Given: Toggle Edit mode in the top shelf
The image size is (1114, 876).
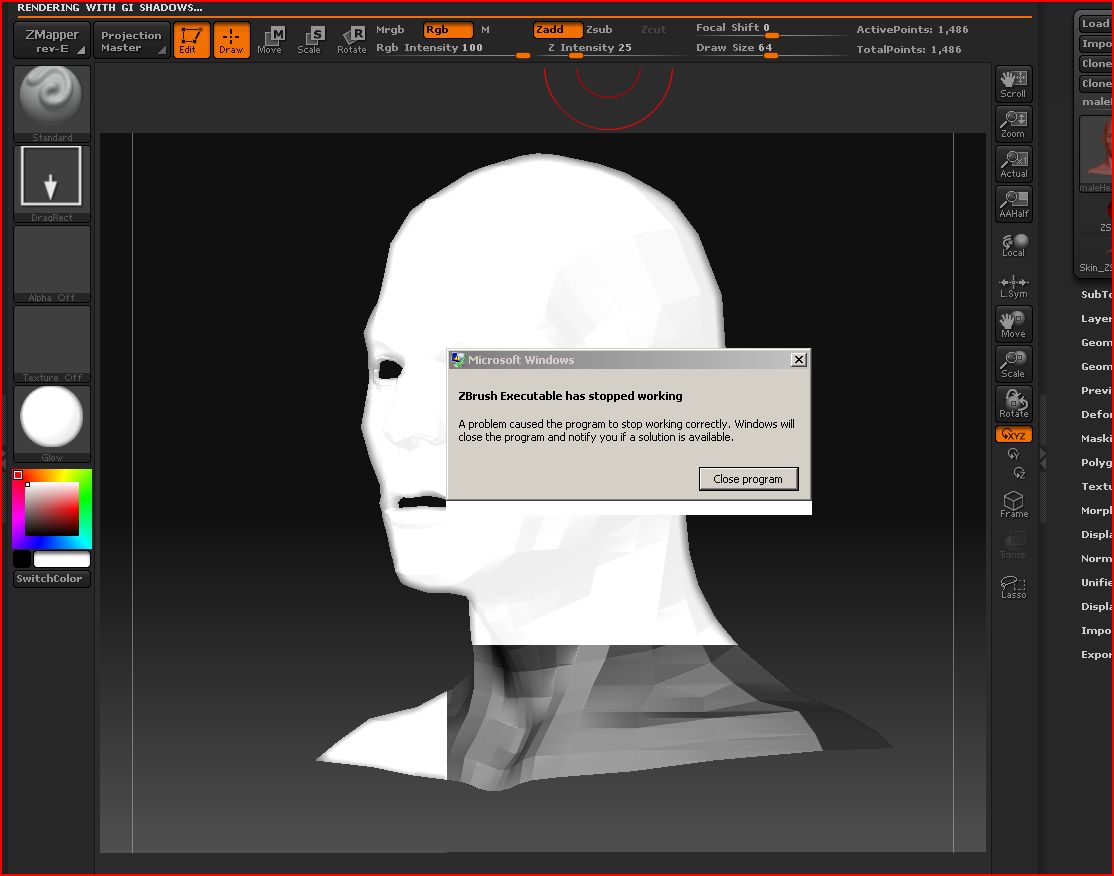Looking at the screenshot, I should 191,40.
